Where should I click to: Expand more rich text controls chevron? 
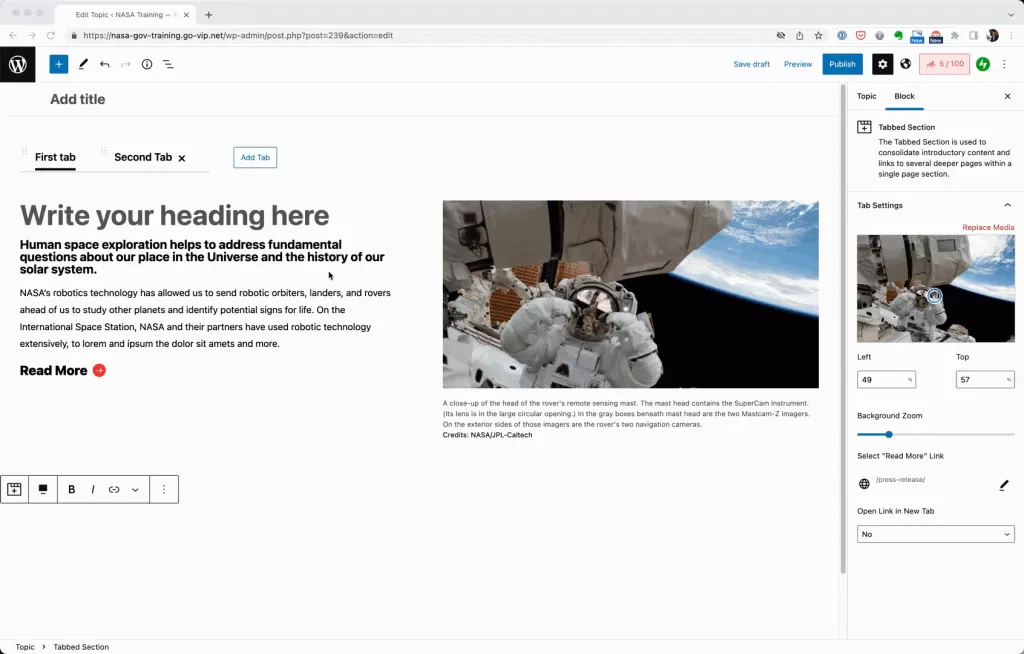135,490
